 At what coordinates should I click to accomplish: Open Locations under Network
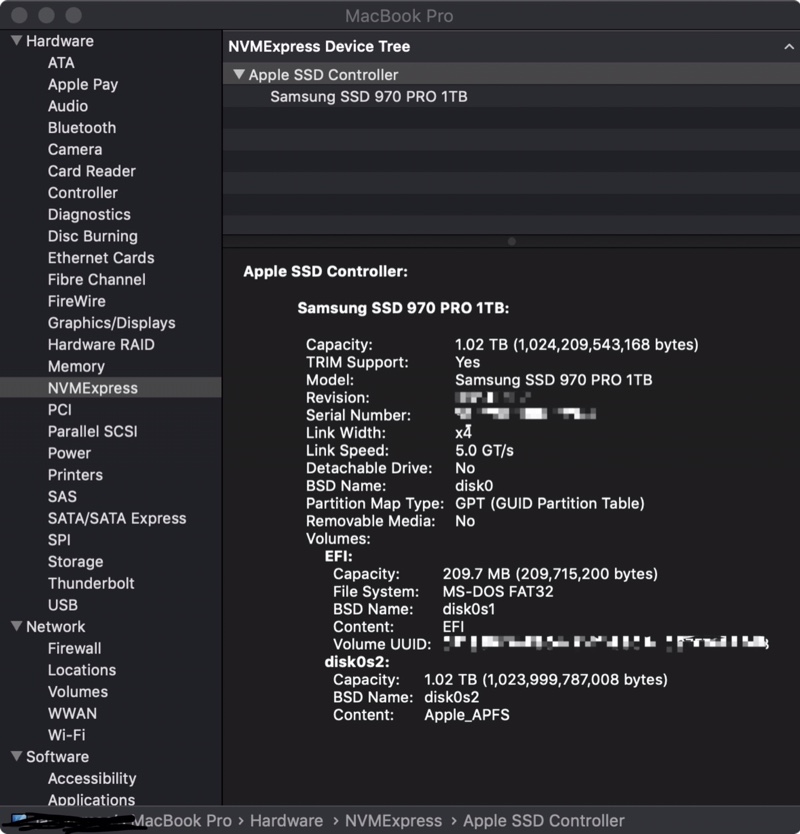pyautogui.click(x=82, y=670)
